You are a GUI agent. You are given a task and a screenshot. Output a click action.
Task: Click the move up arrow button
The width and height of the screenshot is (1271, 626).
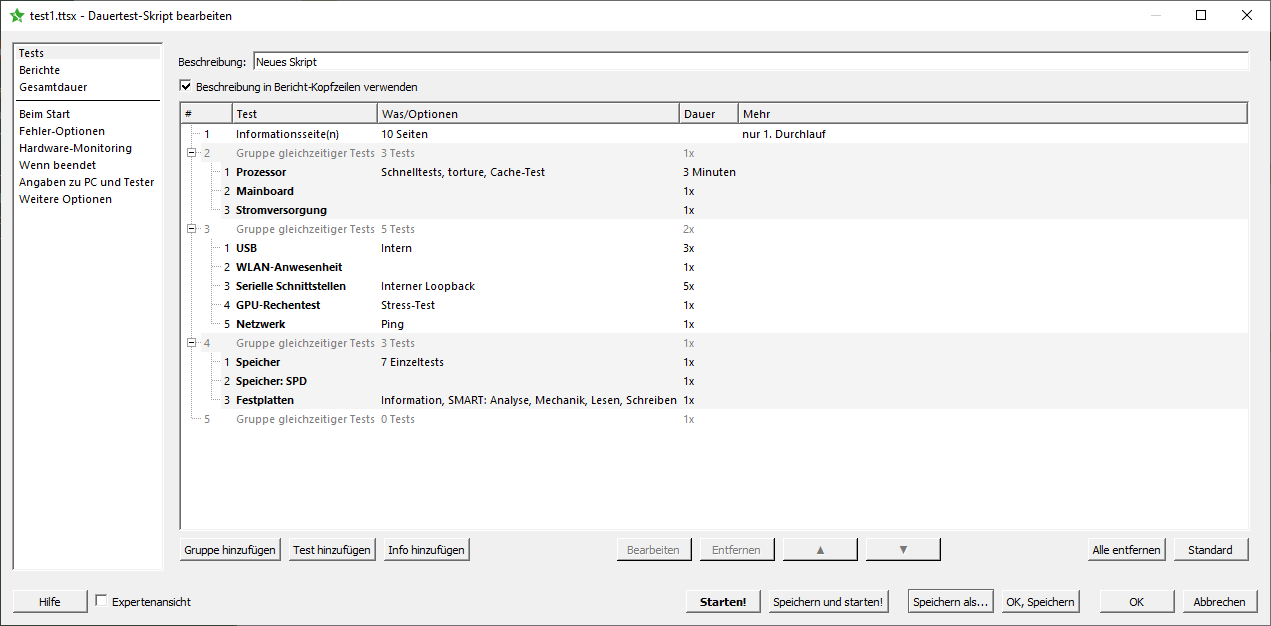(820, 549)
